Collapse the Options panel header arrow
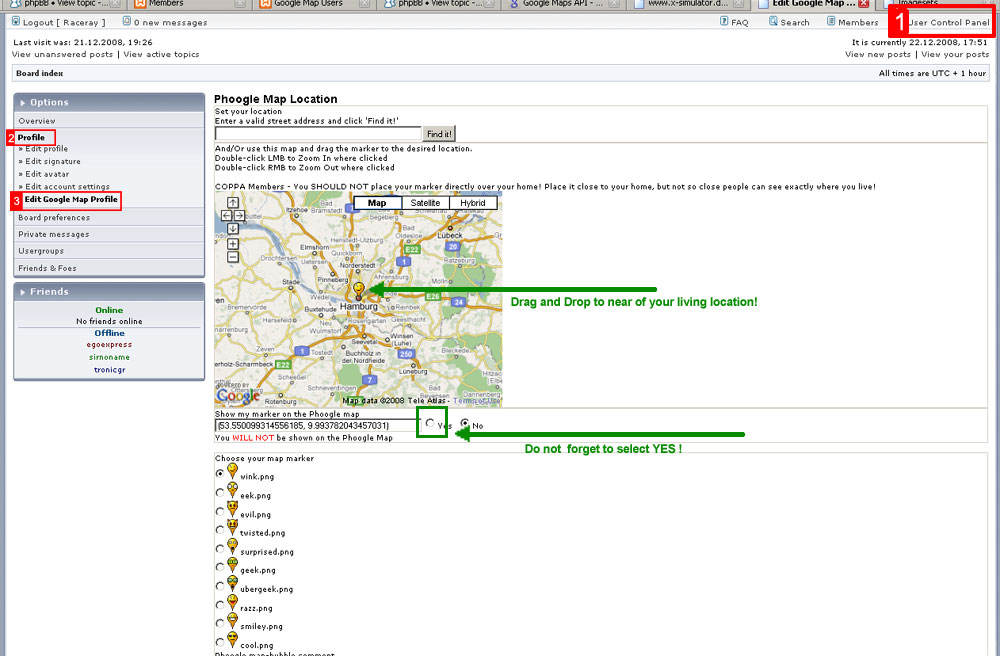This screenshot has height=656, width=1000. click(x=23, y=103)
